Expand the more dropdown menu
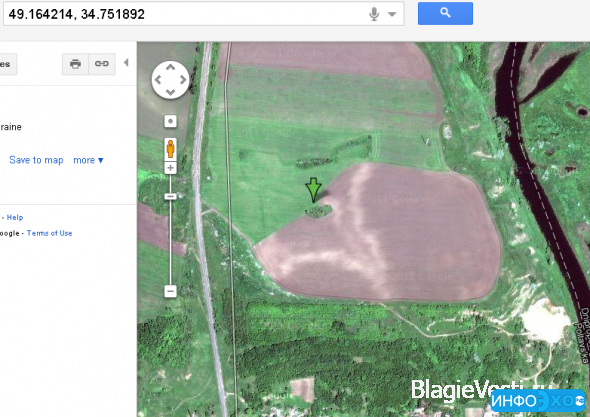The width and height of the screenshot is (590, 417). point(88,160)
